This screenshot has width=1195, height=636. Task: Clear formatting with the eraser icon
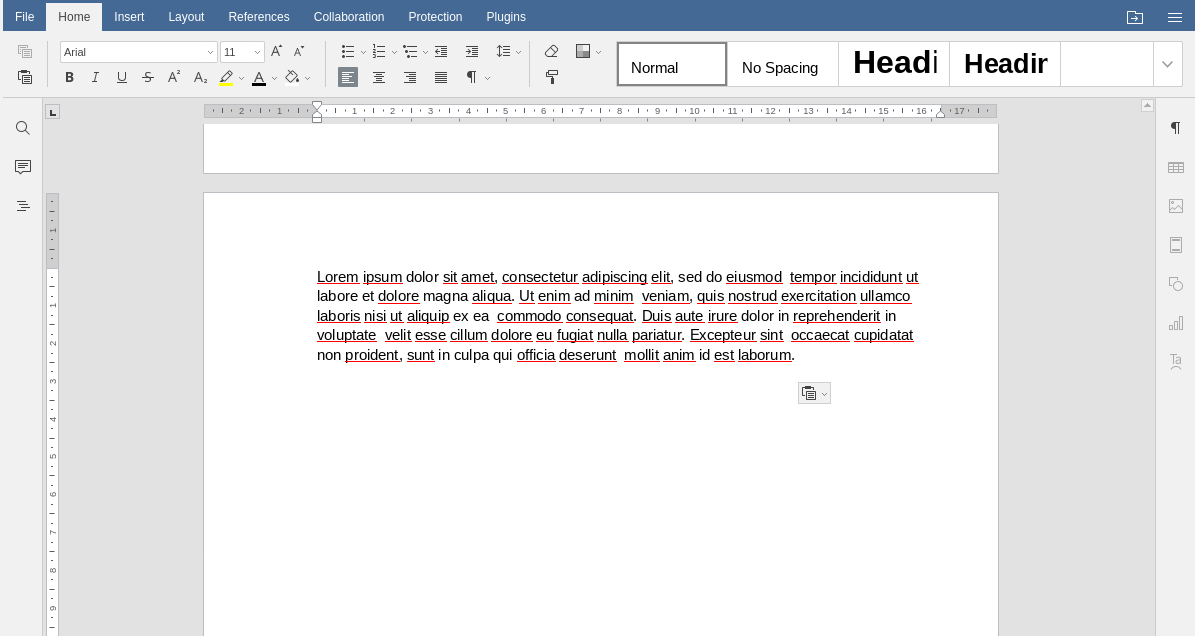(552, 51)
